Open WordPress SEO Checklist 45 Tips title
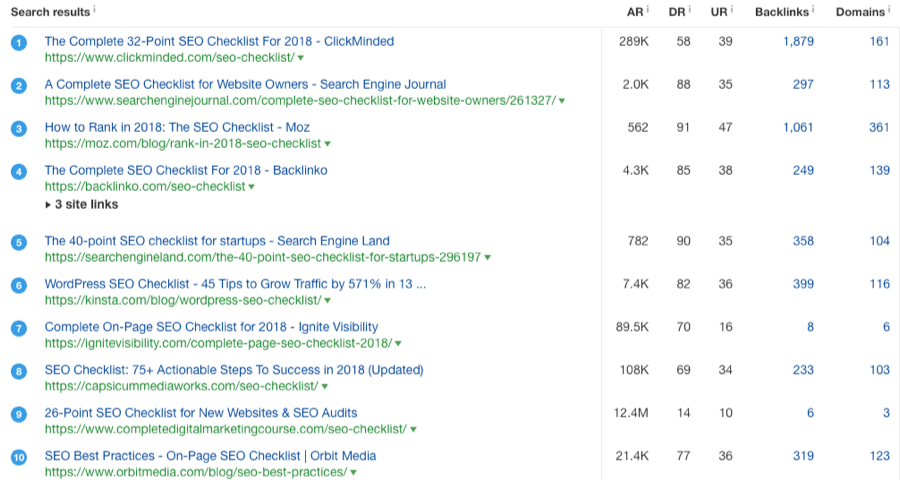 [235, 284]
